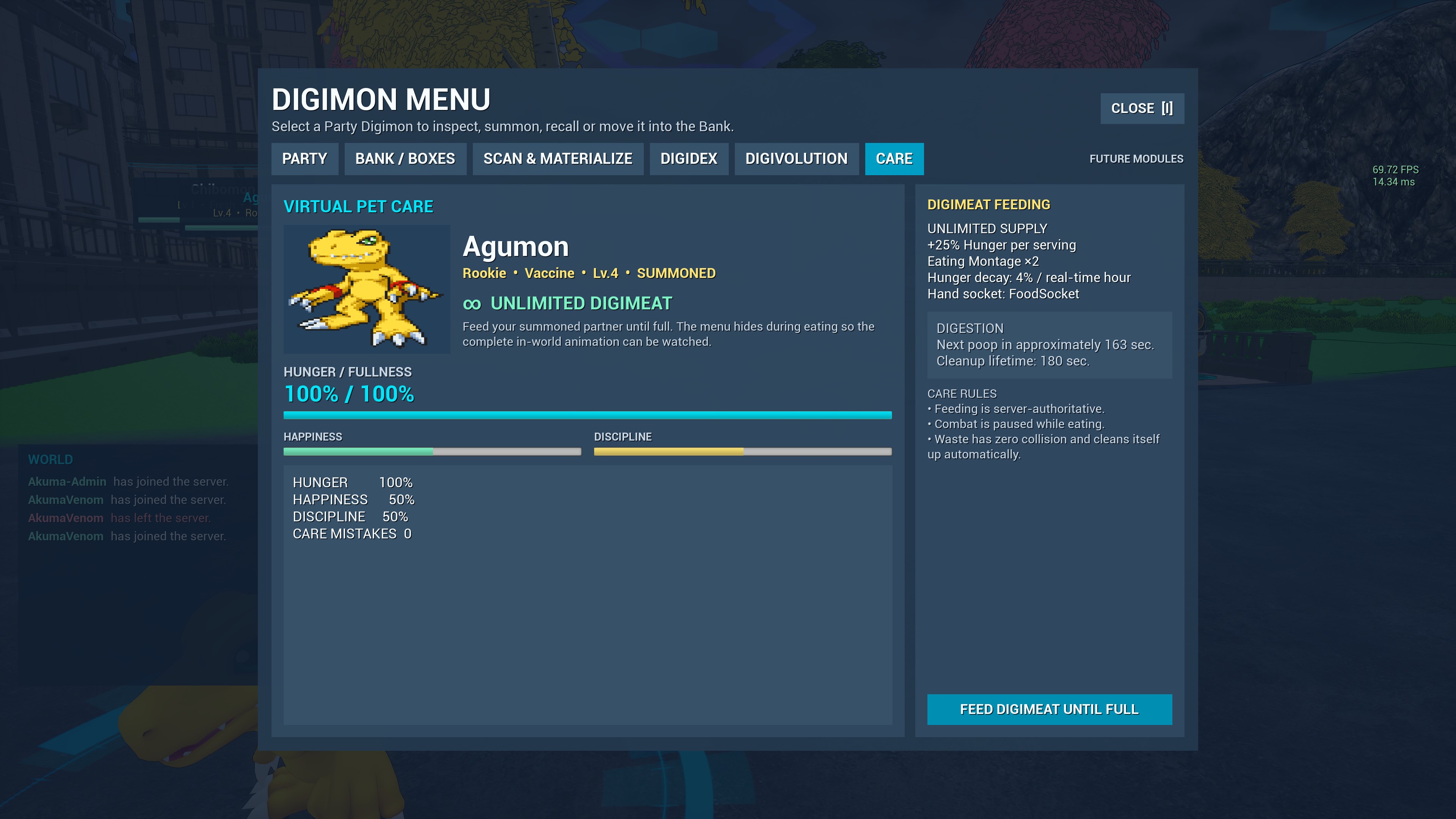Click "Hand socket: FoodSocket" text

1003,294
